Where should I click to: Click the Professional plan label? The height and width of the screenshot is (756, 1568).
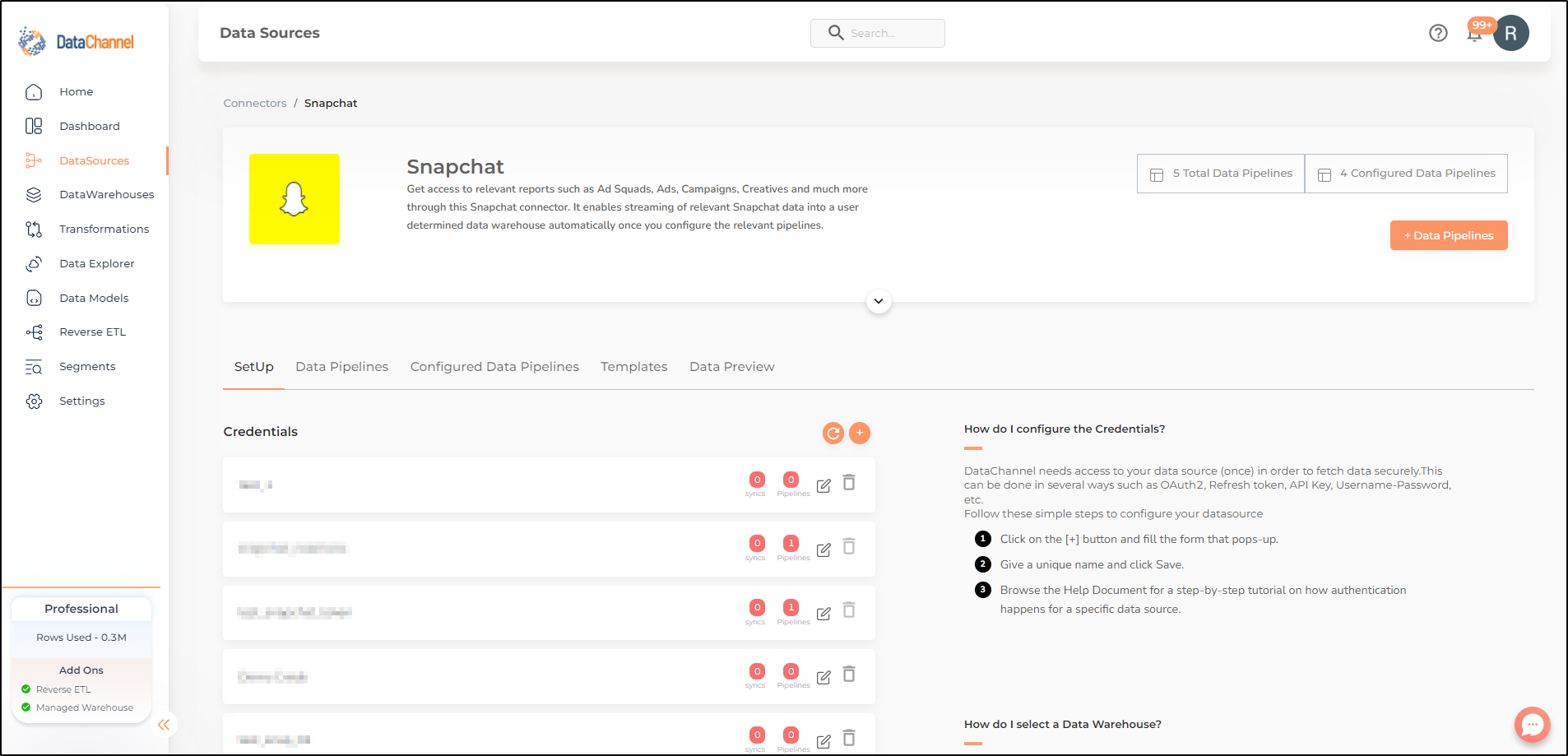[x=81, y=609]
